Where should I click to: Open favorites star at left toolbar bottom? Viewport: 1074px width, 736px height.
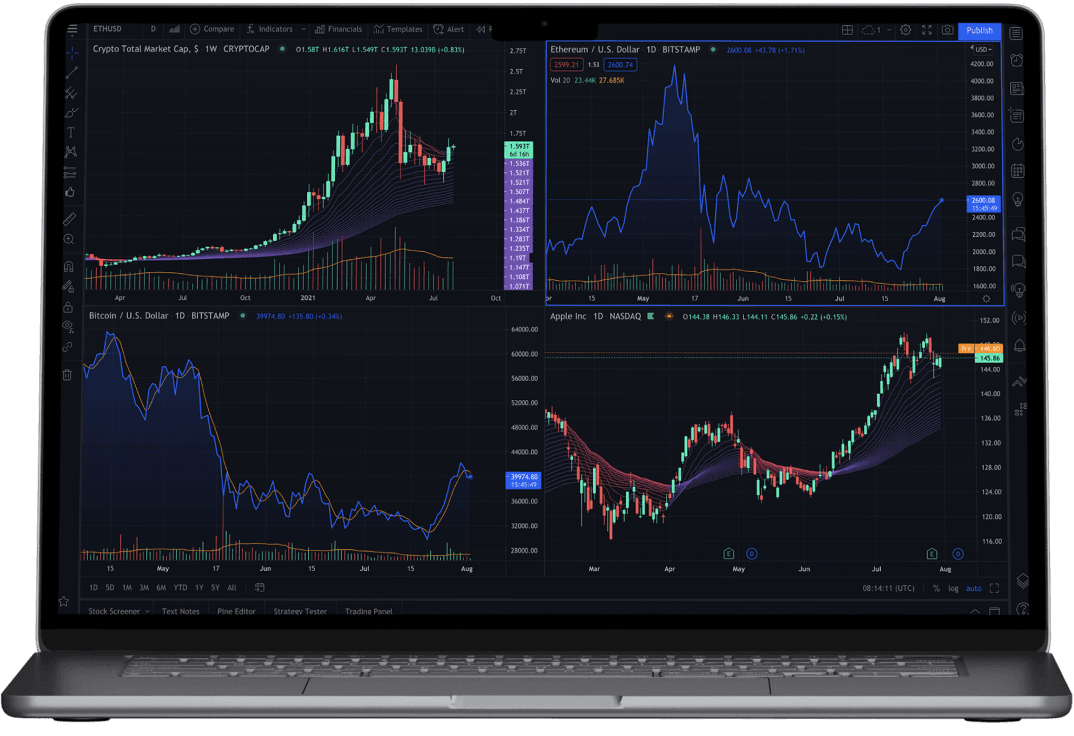64,601
